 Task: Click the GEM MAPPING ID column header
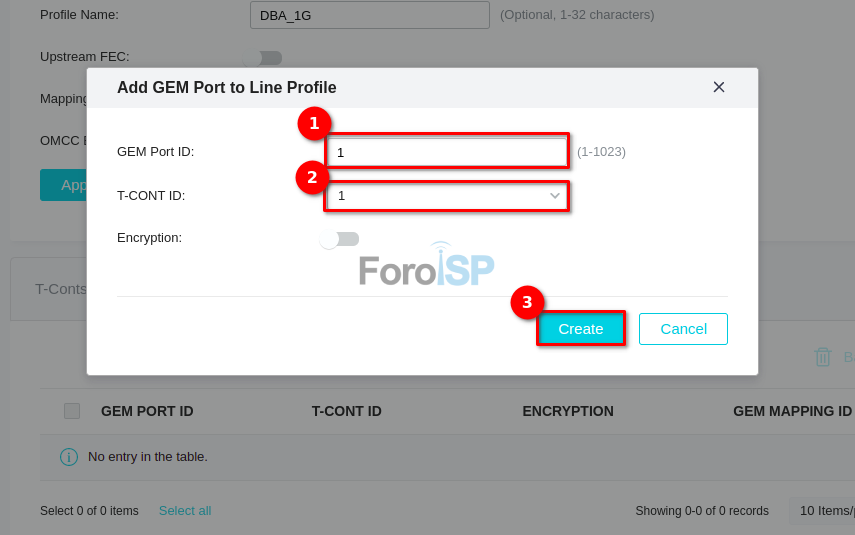(x=792, y=411)
